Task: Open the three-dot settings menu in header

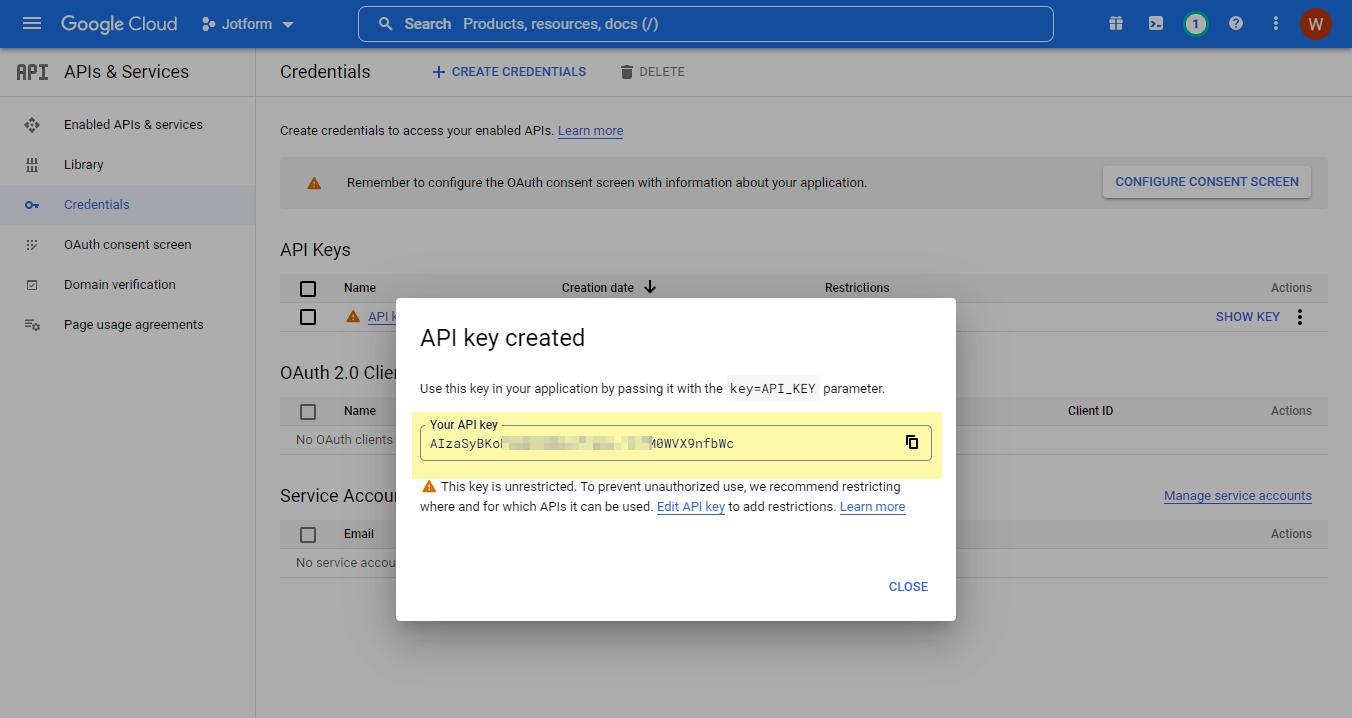Action: [1276, 24]
